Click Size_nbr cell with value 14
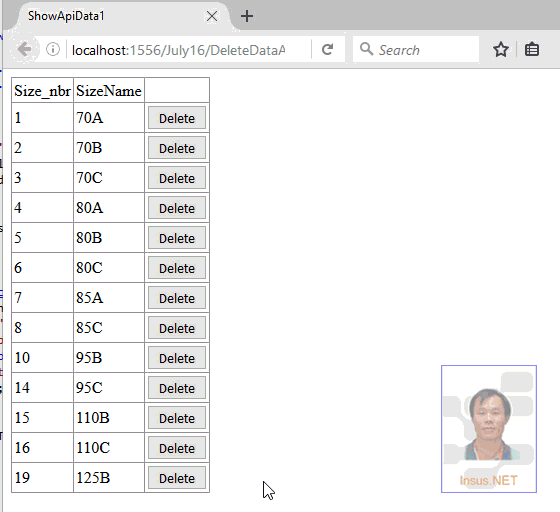560x512 pixels. pyautogui.click(x=42, y=388)
